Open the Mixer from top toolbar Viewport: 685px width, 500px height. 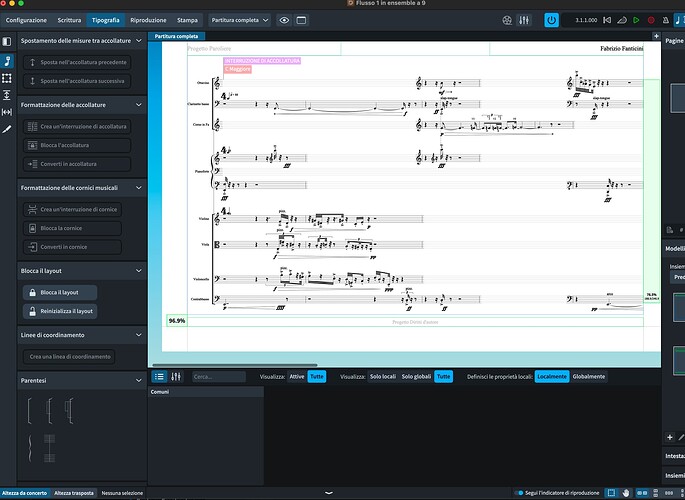click(x=524, y=20)
